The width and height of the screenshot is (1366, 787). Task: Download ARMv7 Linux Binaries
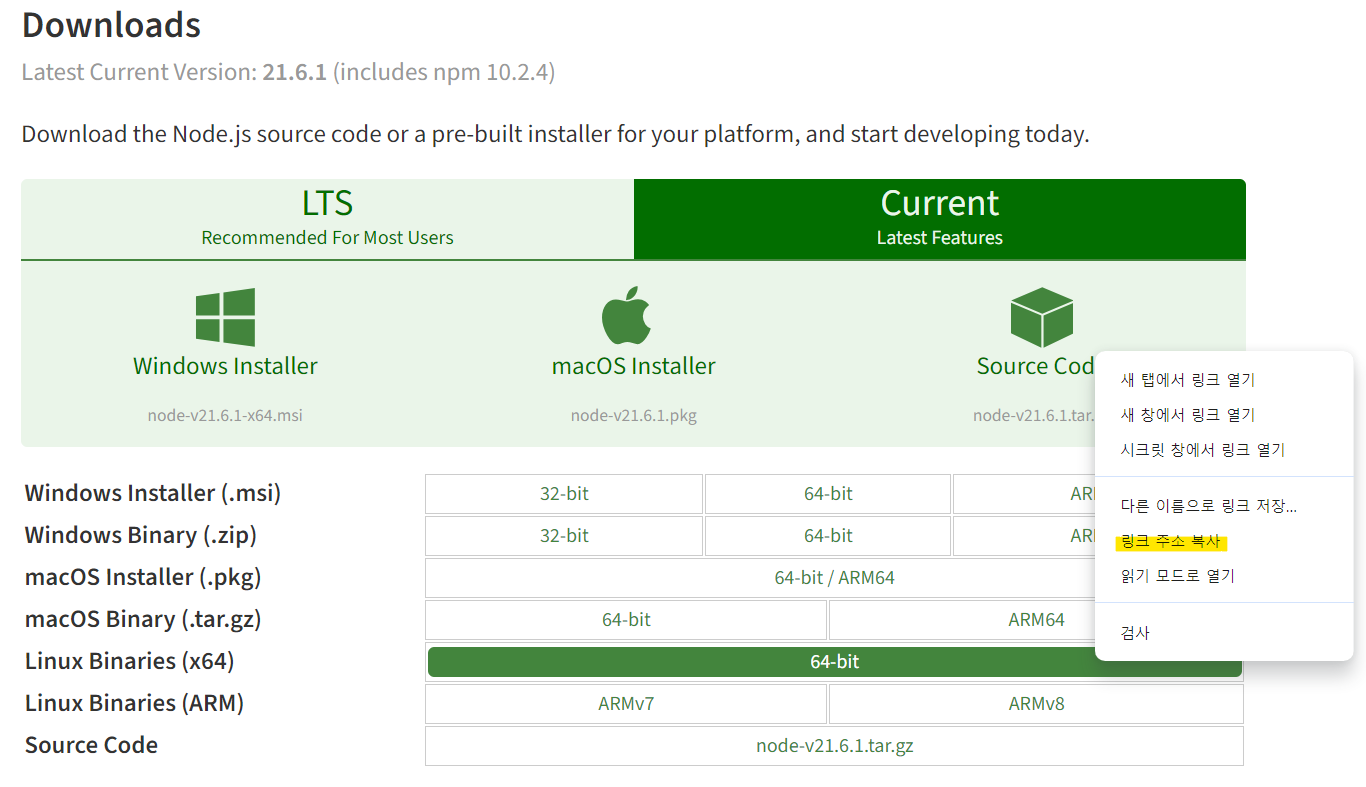click(626, 704)
